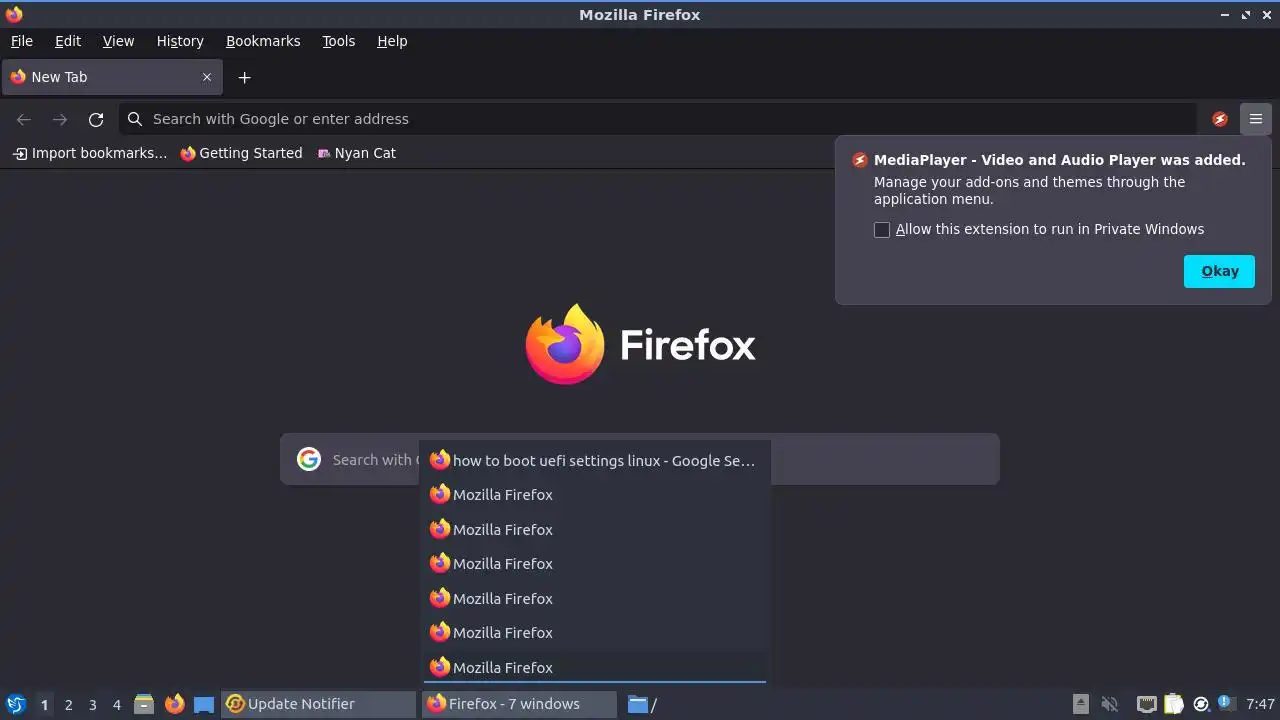1280x720 pixels.
Task: Launch Firefox from the panel quick launch
Action: tap(174, 704)
